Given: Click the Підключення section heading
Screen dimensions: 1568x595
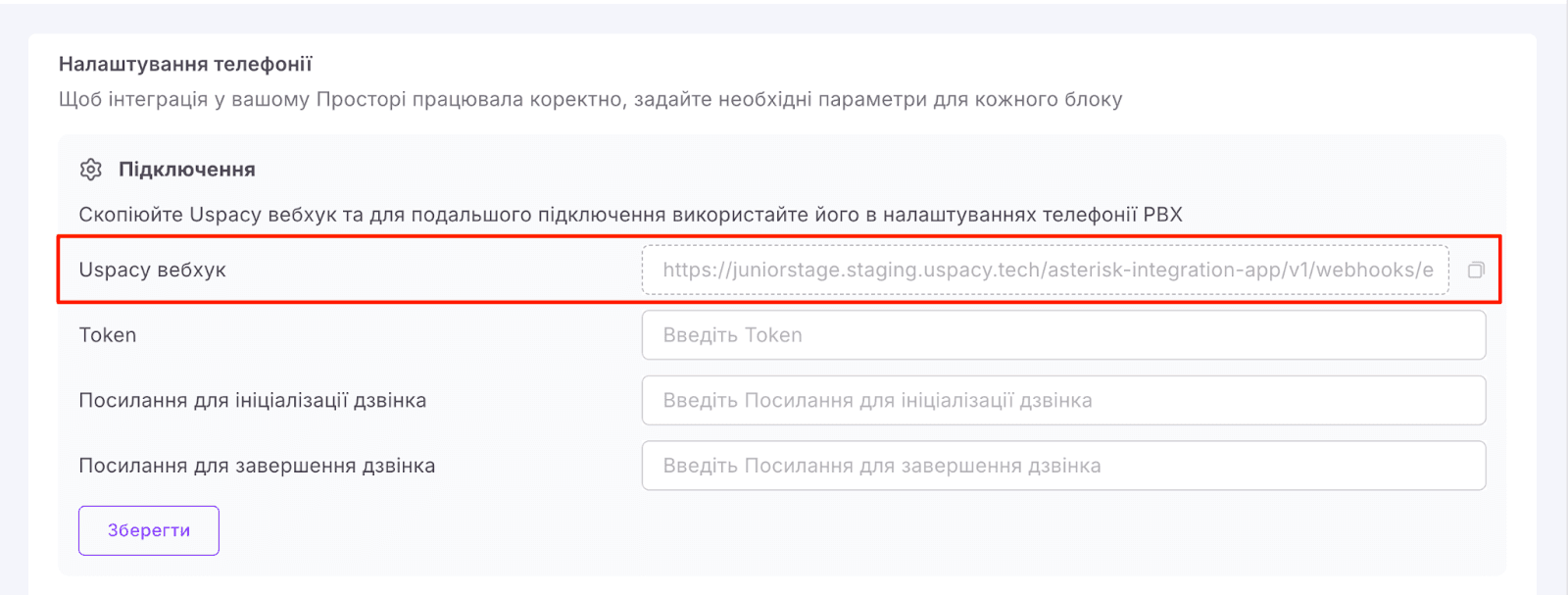Looking at the screenshot, I should click(186, 170).
